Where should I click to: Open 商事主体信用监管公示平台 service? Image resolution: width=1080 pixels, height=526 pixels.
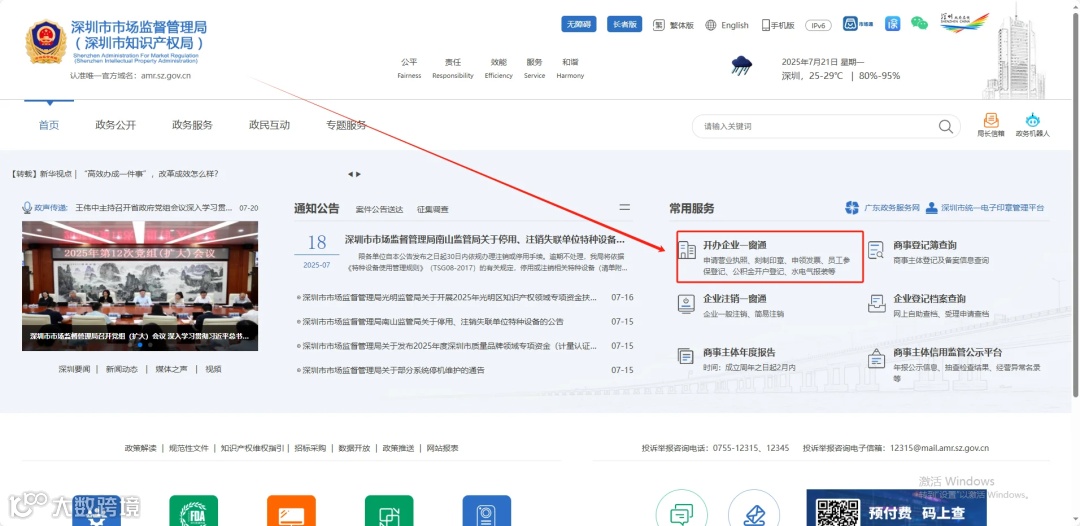click(x=948, y=352)
